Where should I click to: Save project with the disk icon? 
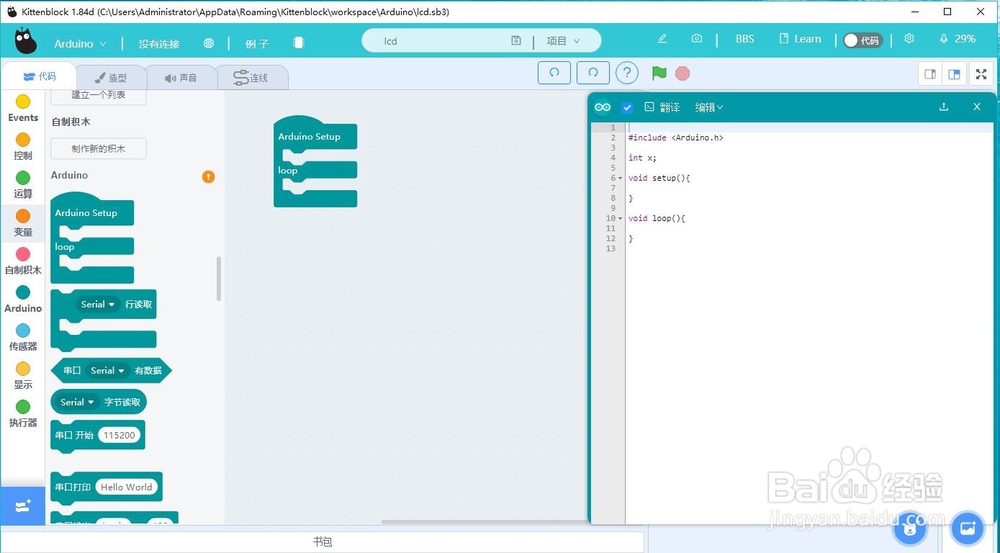[516, 40]
